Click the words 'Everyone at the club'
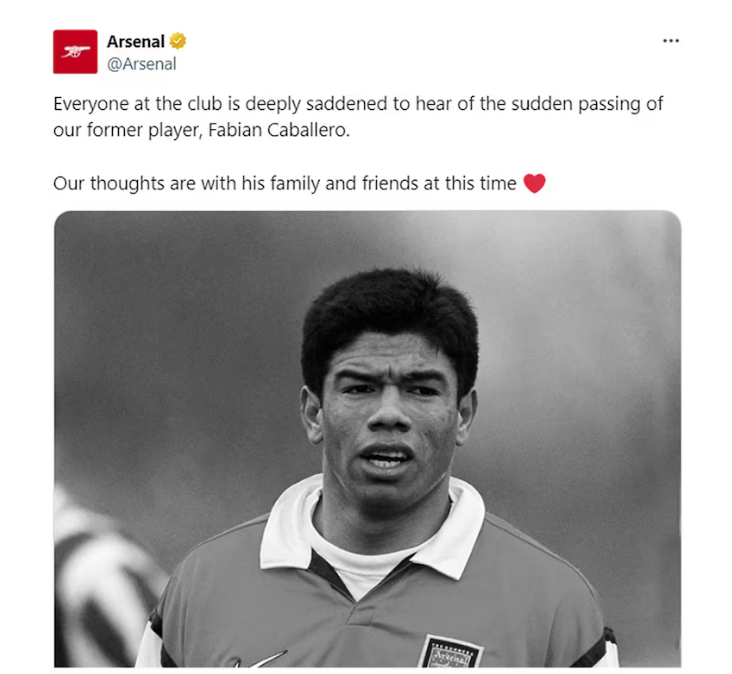The width and height of the screenshot is (732, 674). tap(138, 104)
